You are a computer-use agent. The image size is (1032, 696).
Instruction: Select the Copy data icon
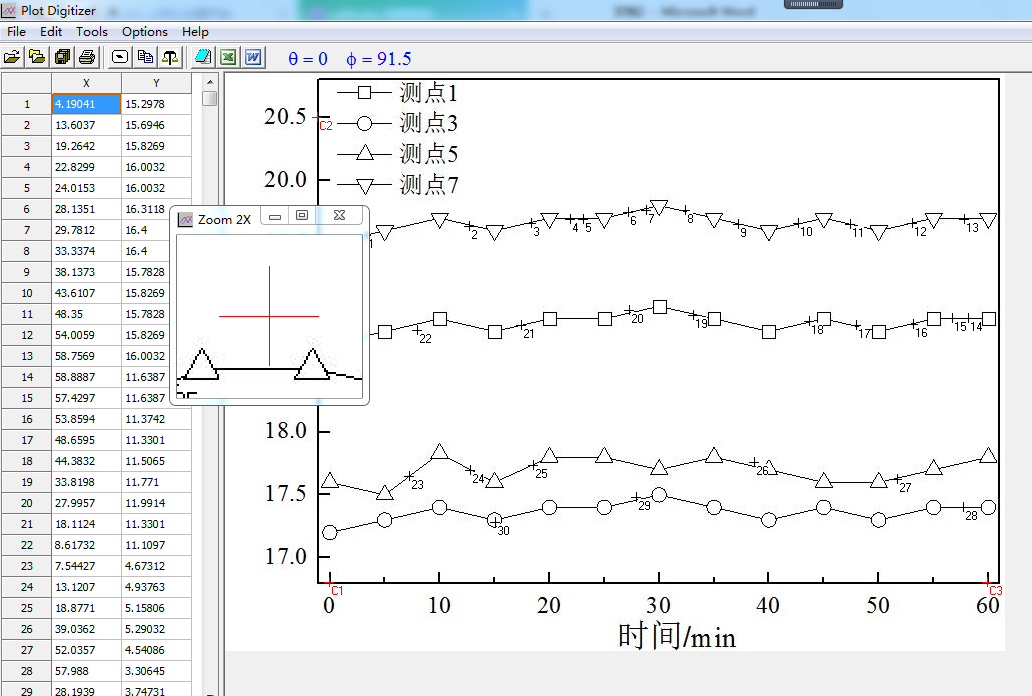tap(144, 57)
